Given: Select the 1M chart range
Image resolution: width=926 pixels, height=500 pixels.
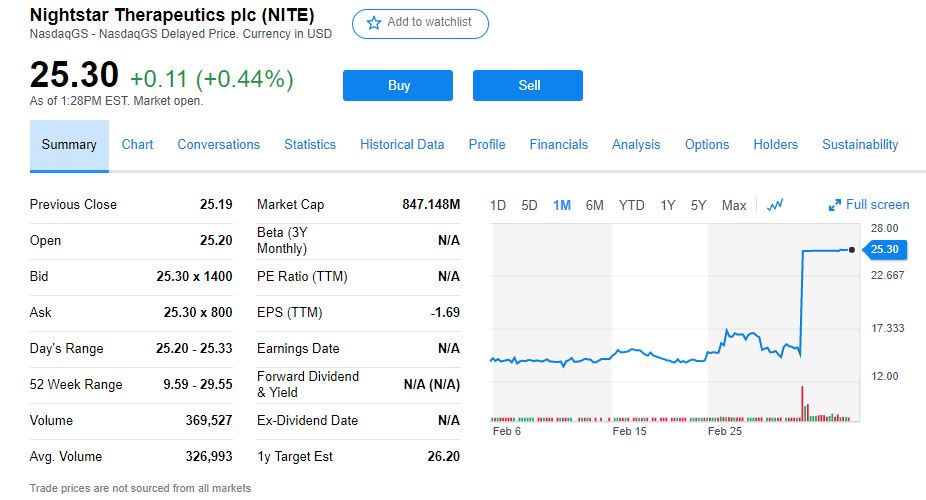Looking at the screenshot, I should pos(562,205).
